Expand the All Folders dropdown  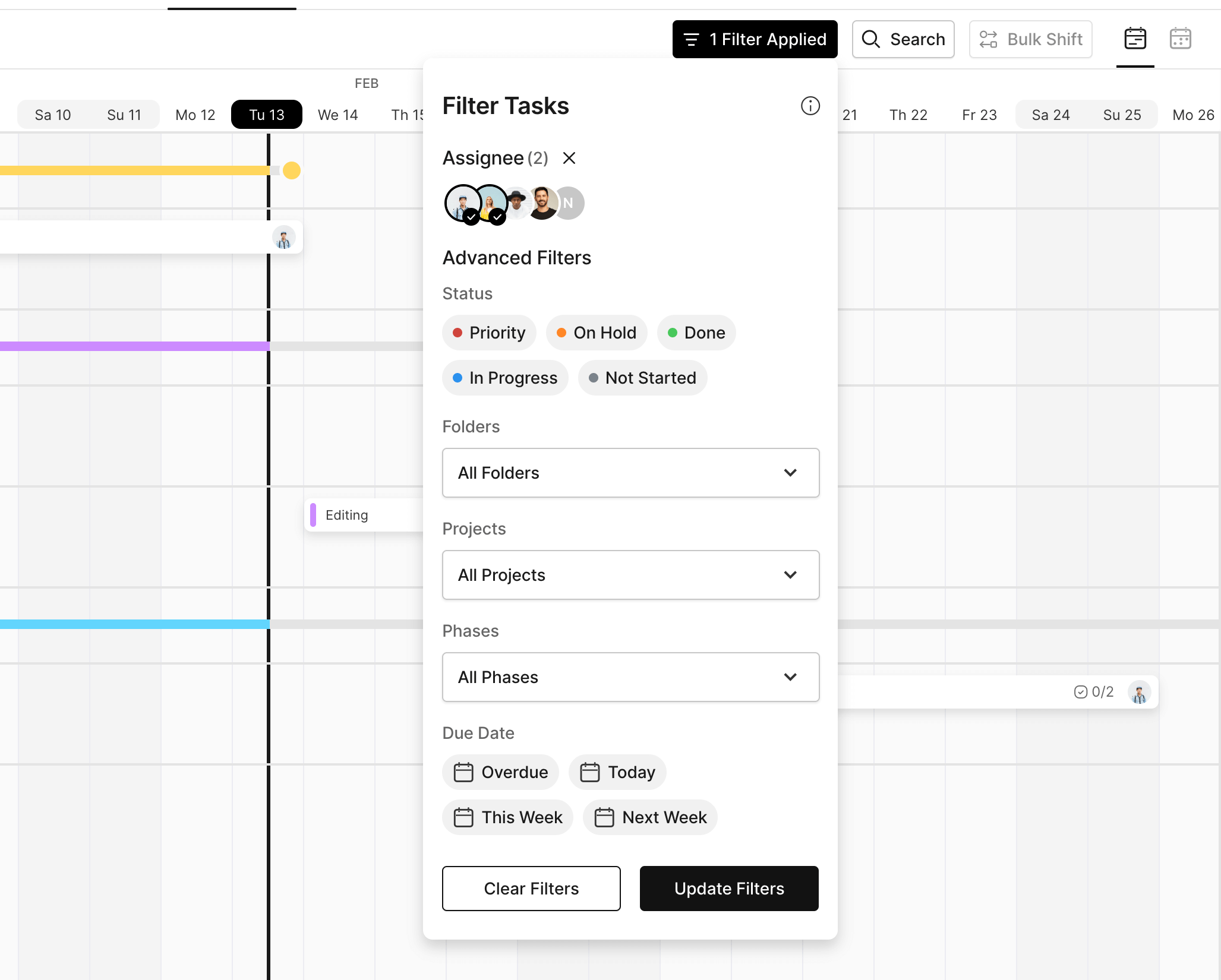point(630,473)
